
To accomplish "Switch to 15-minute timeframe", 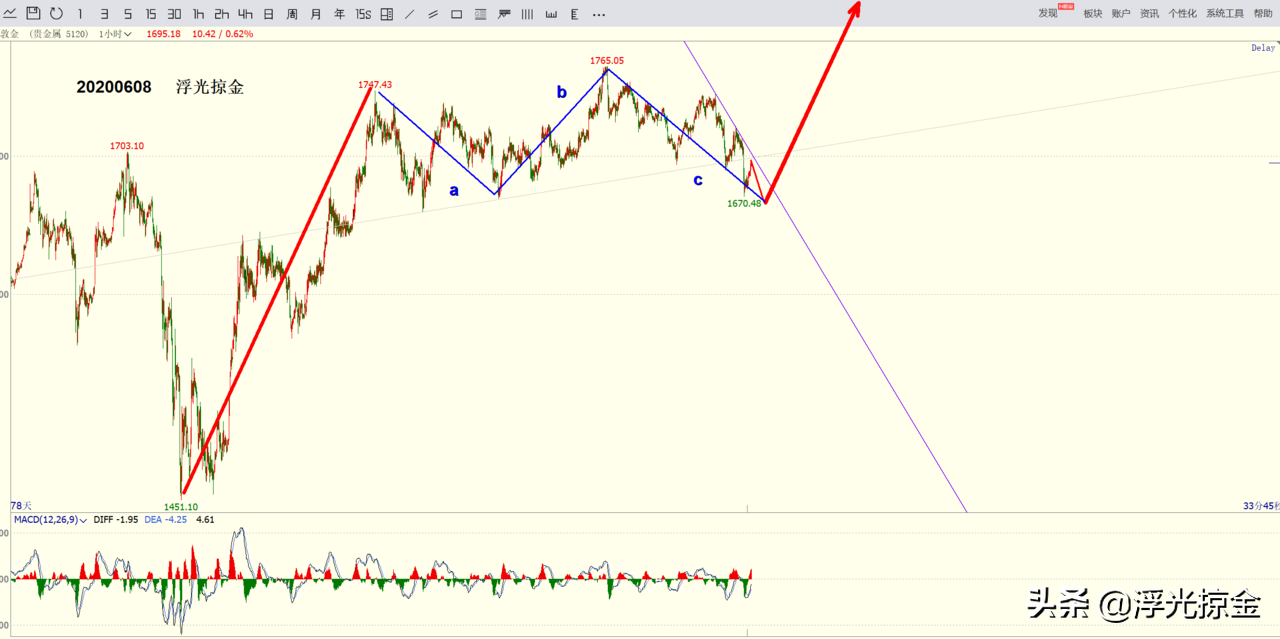I will [150, 14].
